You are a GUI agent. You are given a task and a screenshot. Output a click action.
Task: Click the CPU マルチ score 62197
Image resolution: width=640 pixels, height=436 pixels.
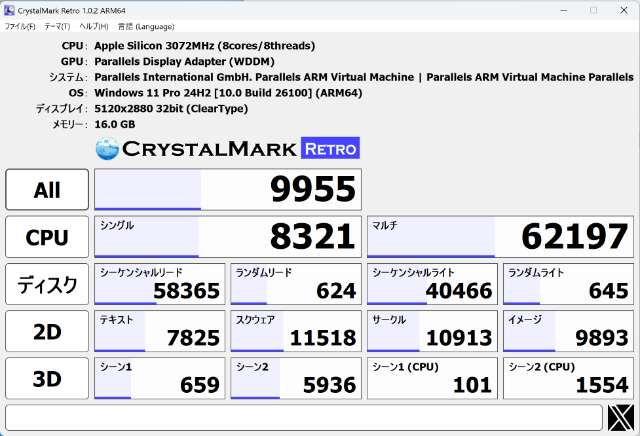500,237
